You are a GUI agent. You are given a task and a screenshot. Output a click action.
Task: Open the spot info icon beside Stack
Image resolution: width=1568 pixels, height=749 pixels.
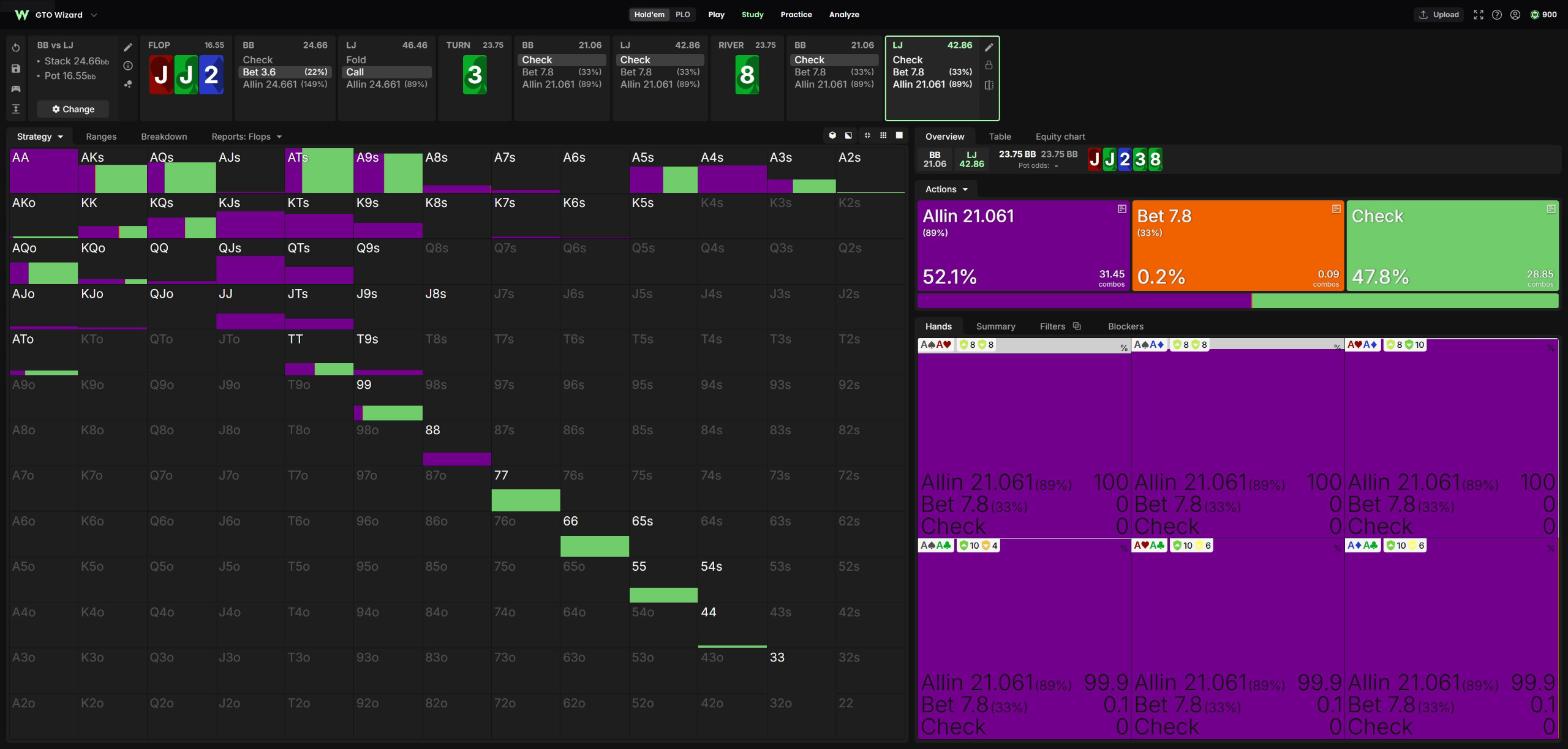[128, 66]
